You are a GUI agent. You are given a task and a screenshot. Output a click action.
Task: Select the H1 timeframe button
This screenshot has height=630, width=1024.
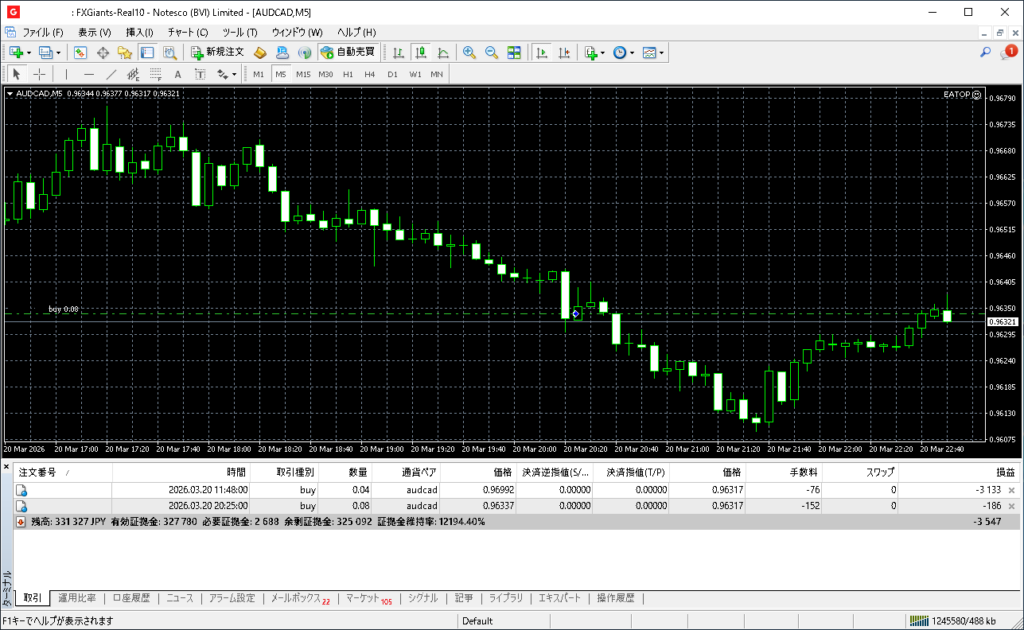point(348,74)
